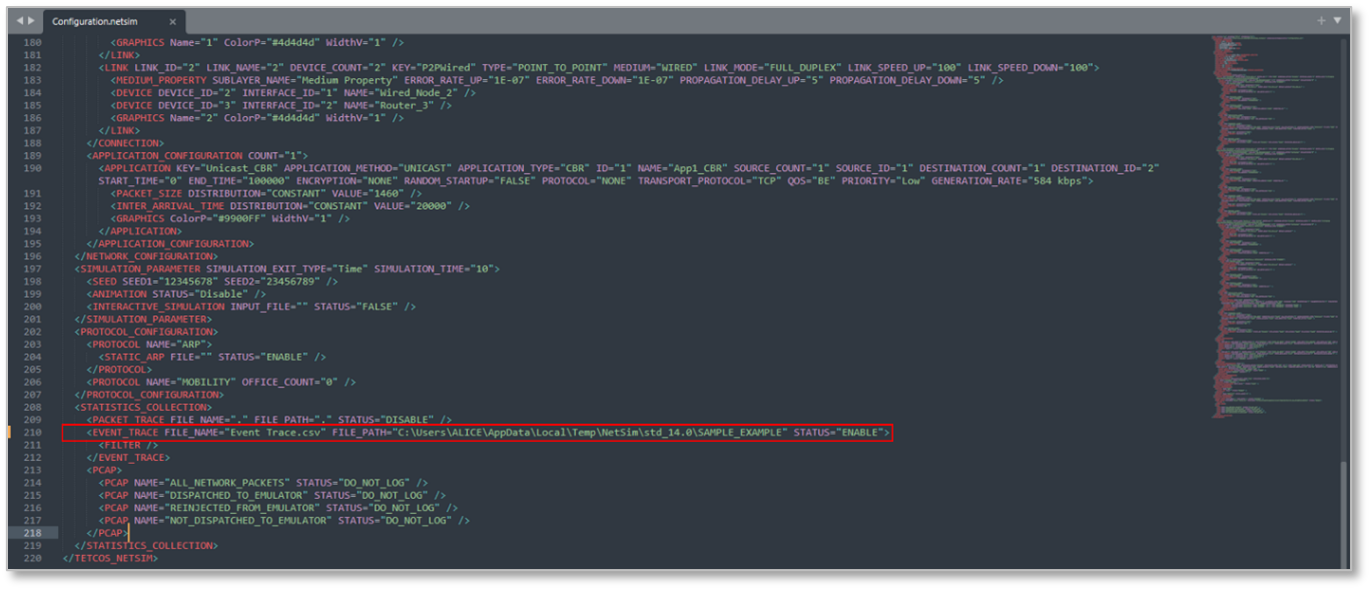Click line number 218 in the gutter
Image resolution: width=1371 pixels, height=590 pixels.
tap(31, 533)
